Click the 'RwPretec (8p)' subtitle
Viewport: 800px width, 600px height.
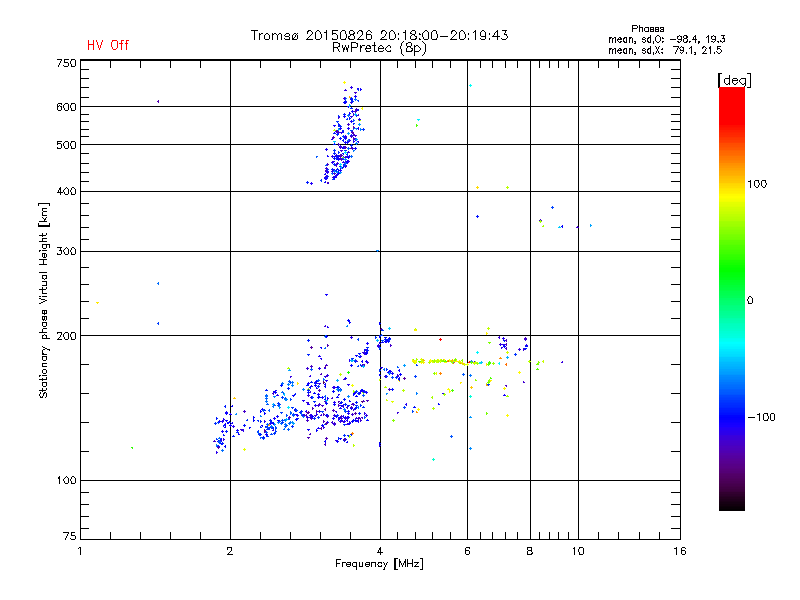click(379, 48)
